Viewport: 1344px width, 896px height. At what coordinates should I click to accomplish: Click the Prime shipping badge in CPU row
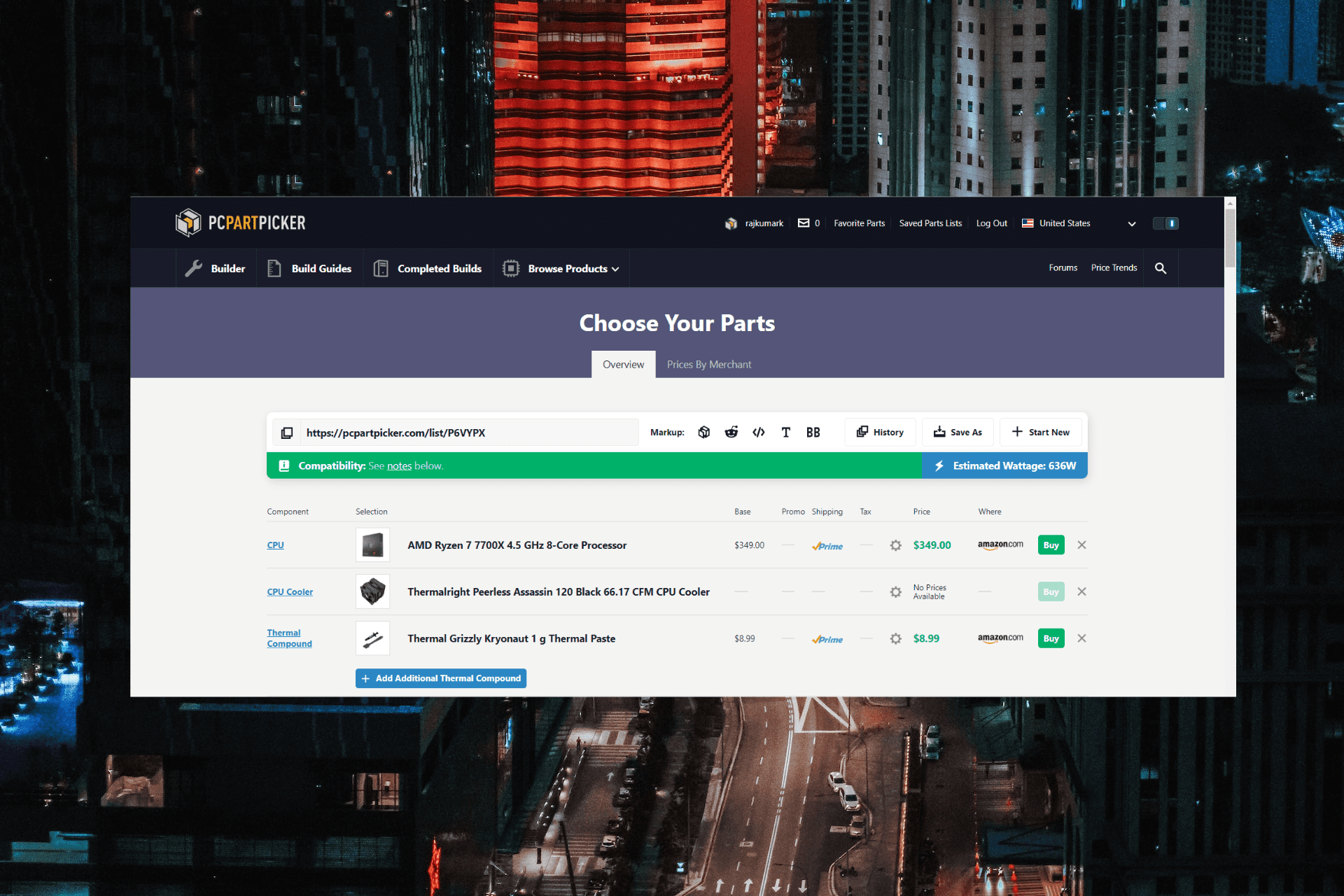click(x=827, y=546)
